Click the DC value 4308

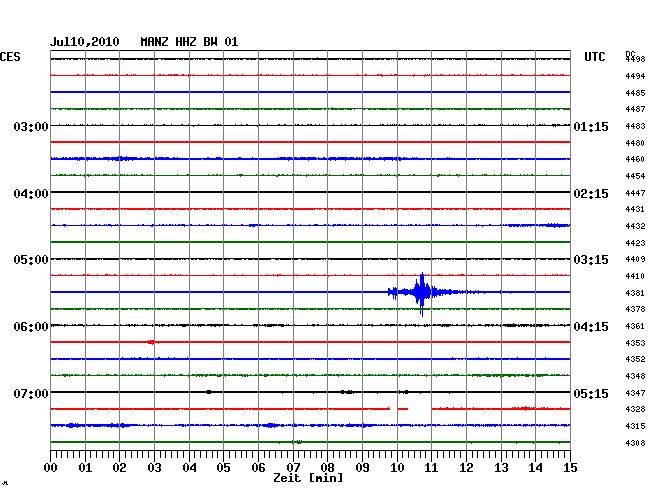point(634,443)
